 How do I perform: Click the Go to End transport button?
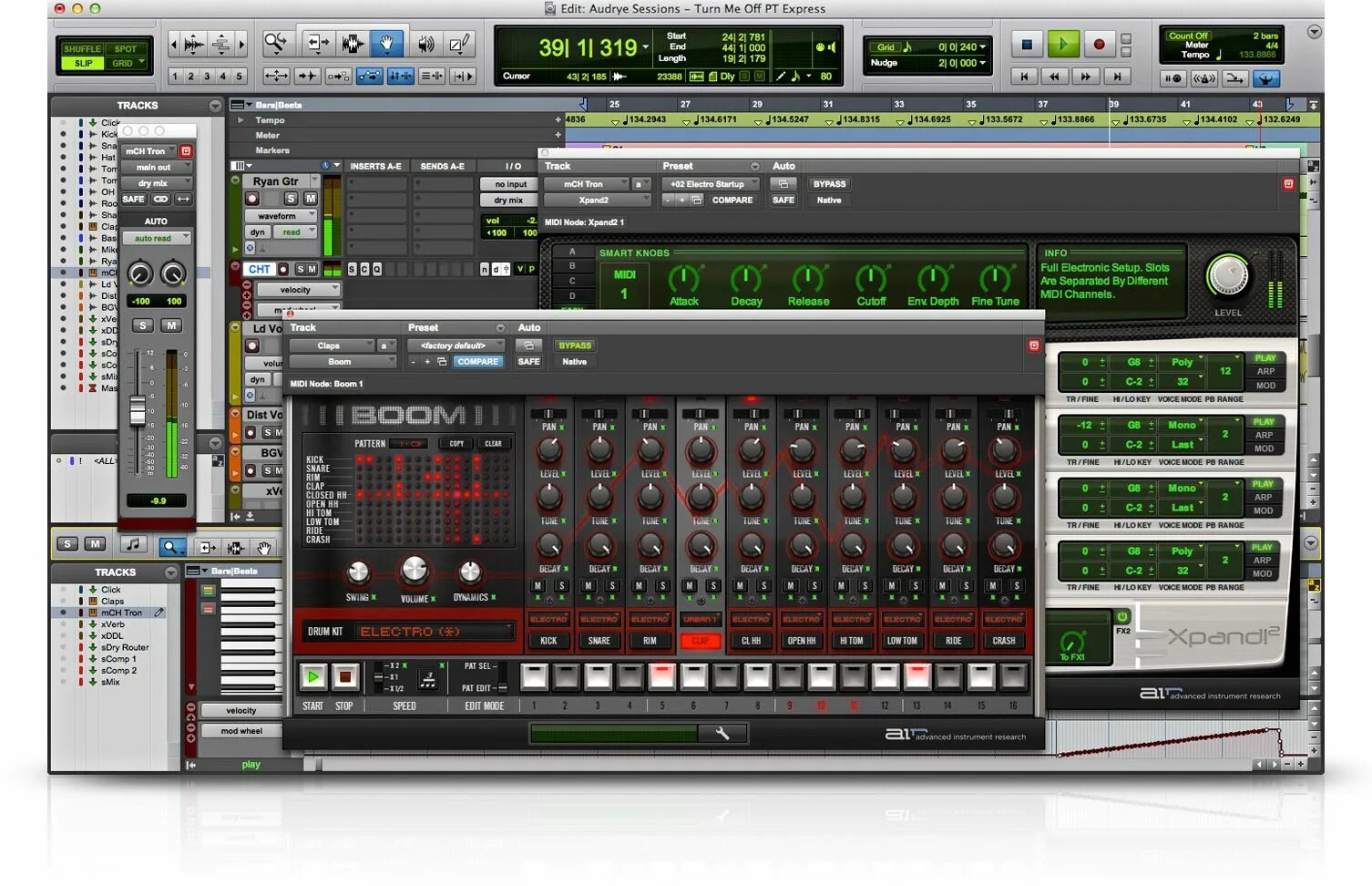[x=1117, y=77]
